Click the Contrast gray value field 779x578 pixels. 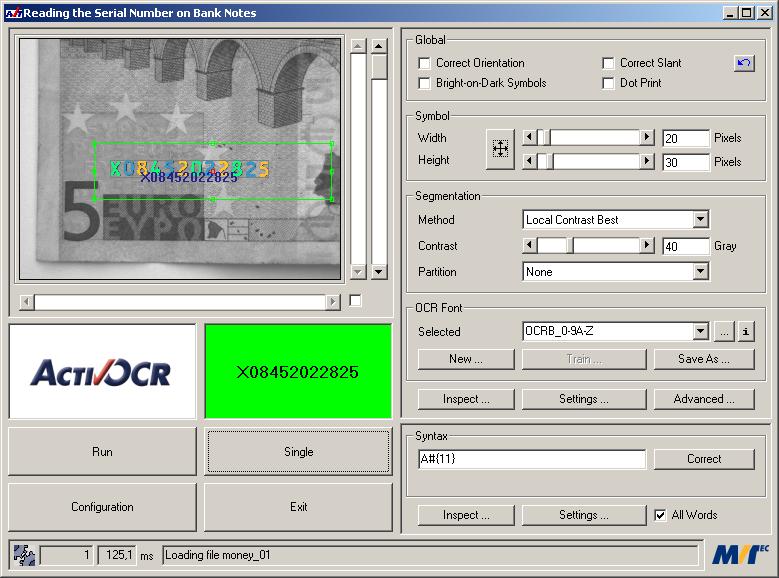[686, 246]
